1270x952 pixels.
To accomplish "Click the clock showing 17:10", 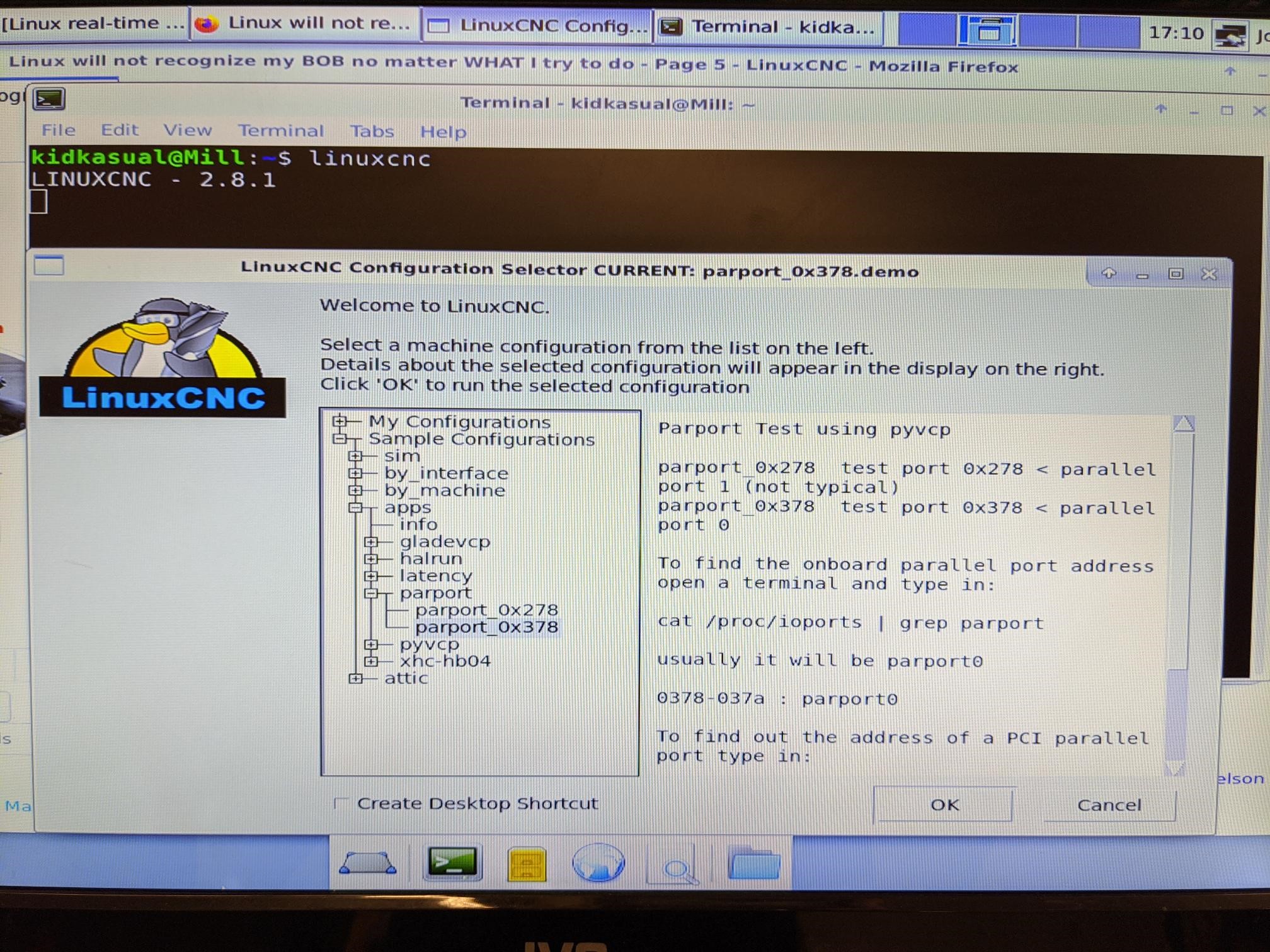I will coord(1176,33).
